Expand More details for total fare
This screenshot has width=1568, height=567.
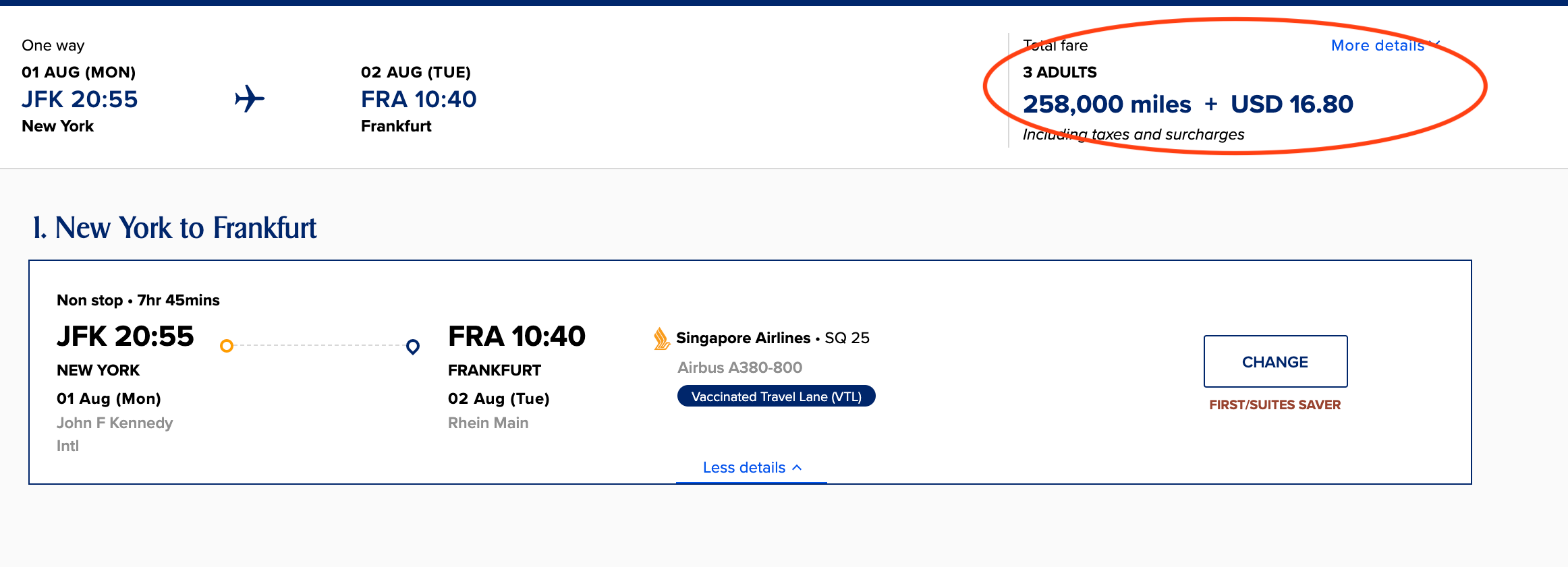tap(1377, 45)
